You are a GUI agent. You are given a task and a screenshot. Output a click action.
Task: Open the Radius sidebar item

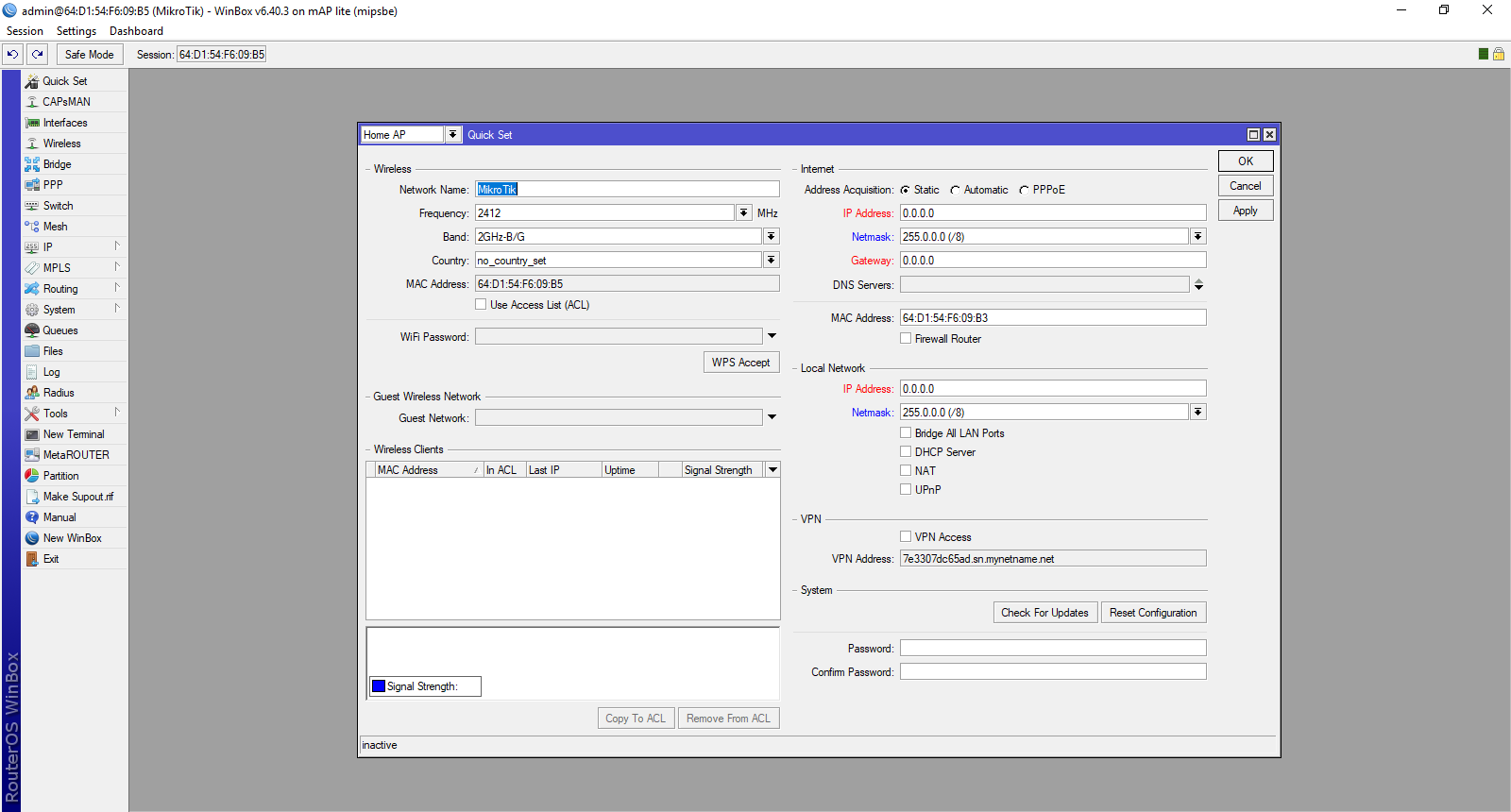[x=75, y=393]
